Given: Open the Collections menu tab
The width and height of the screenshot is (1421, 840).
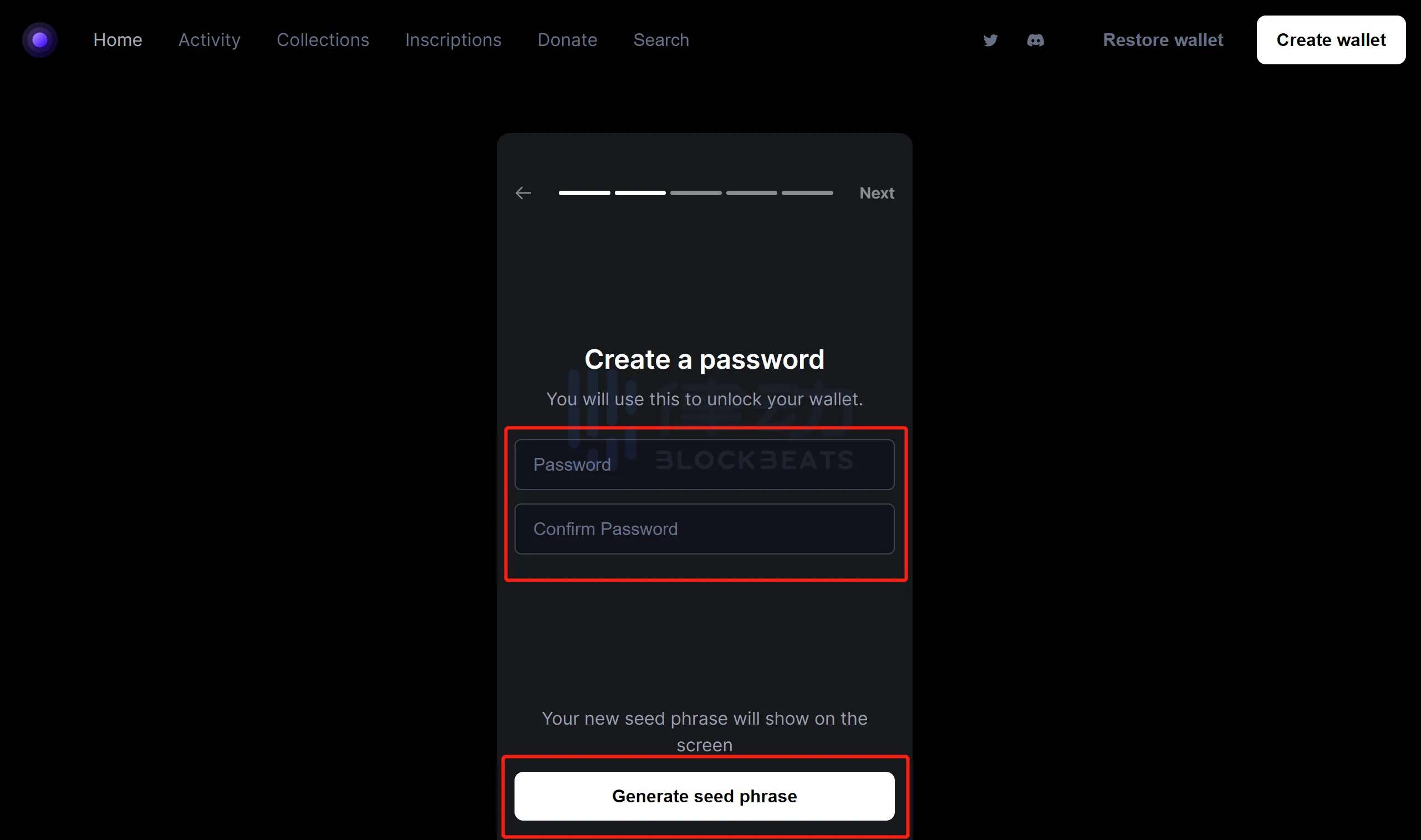Looking at the screenshot, I should 322,40.
